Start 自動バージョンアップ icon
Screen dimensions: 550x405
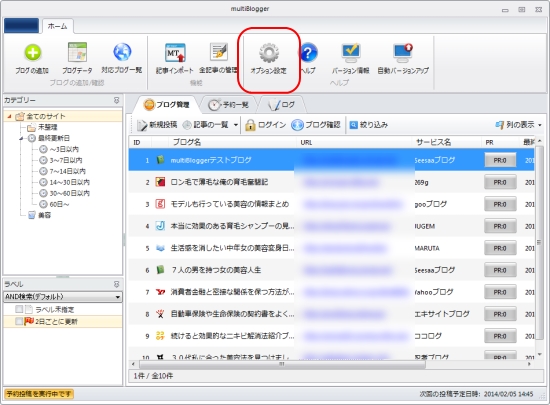tap(403, 52)
